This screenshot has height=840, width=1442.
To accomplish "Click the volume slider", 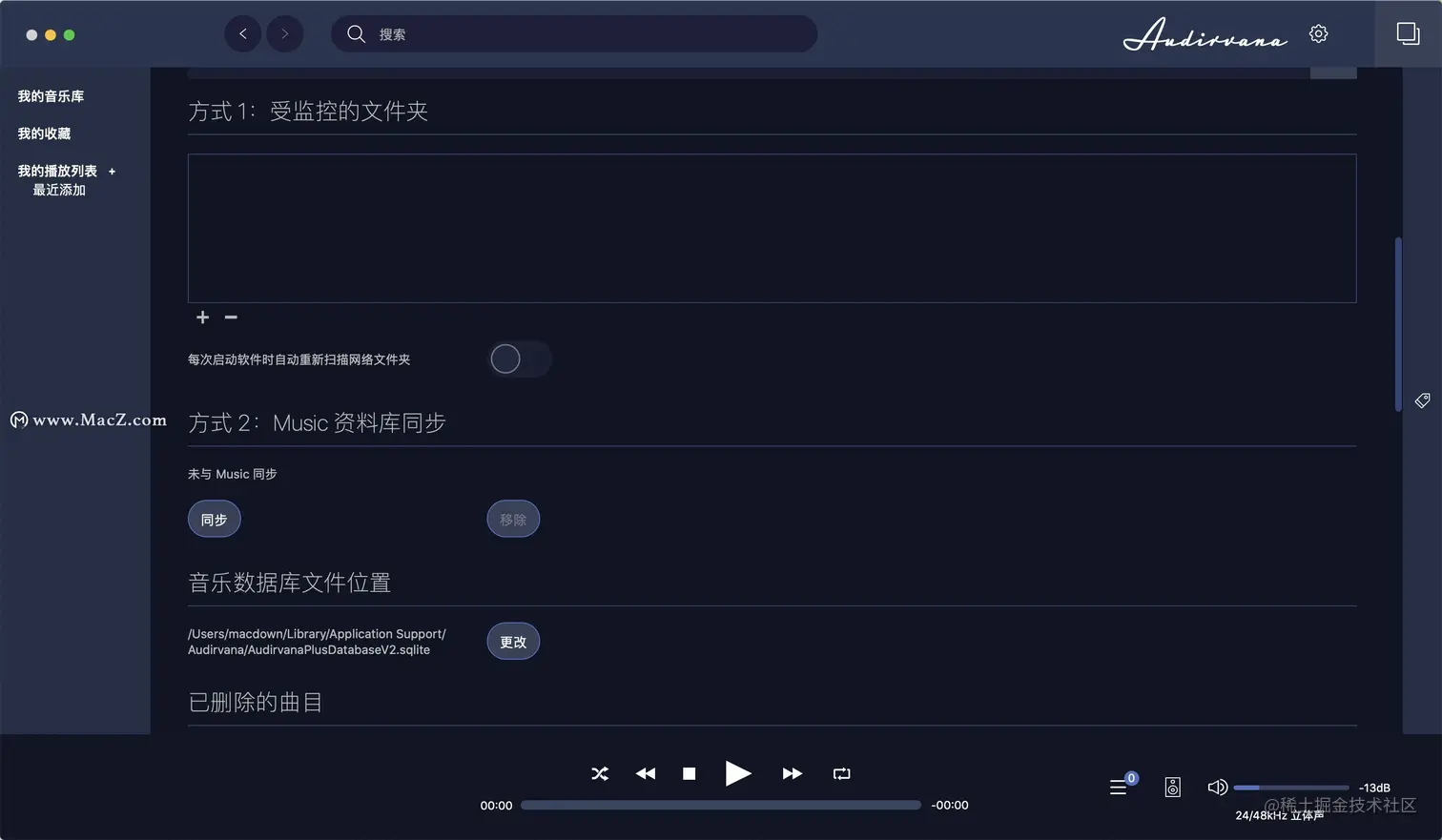I will (x=1291, y=788).
